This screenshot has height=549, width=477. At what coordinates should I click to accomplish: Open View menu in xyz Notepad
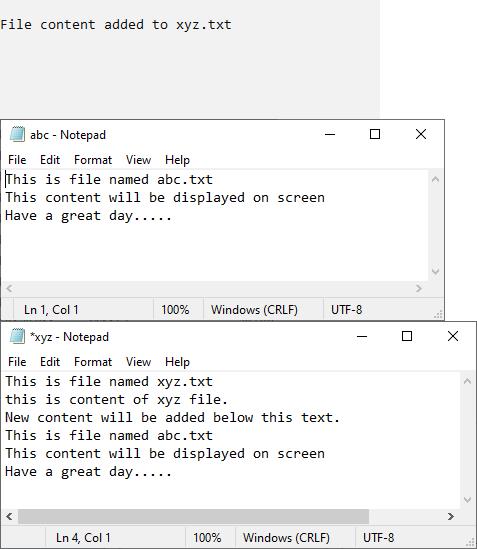coord(139,362)
